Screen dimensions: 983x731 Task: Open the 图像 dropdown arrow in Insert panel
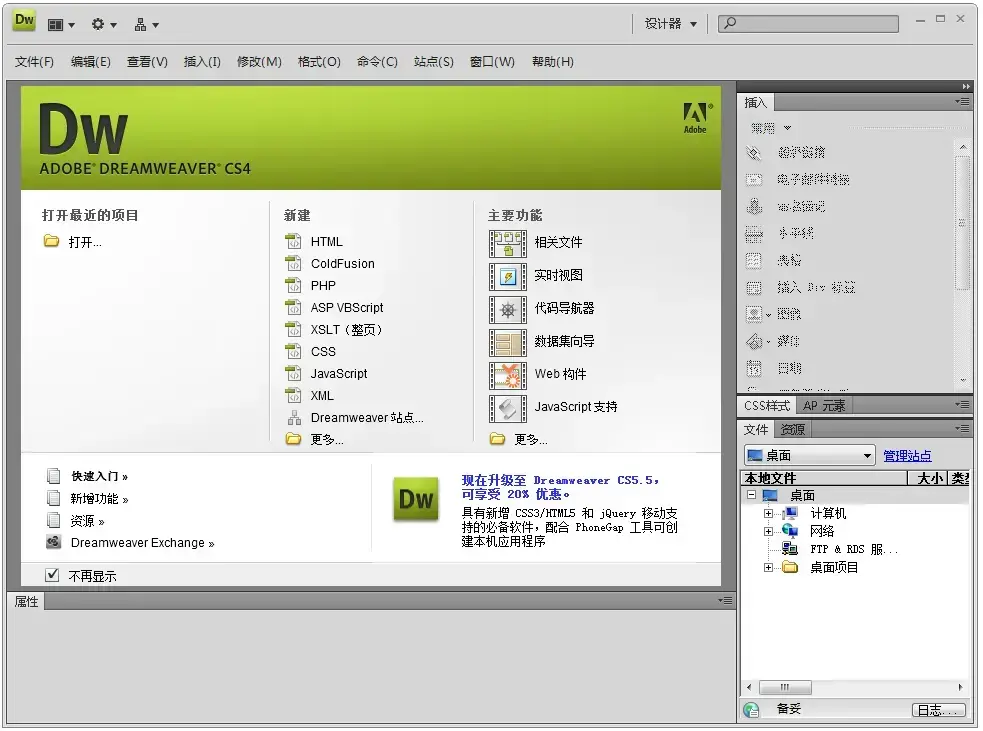(x=768, y=315)
